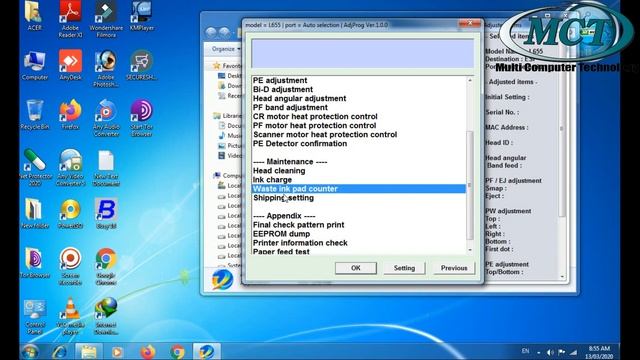Select PE Detector confirmation entry
Viewport: 640px width, 360px height.
[x=300, y=144]
